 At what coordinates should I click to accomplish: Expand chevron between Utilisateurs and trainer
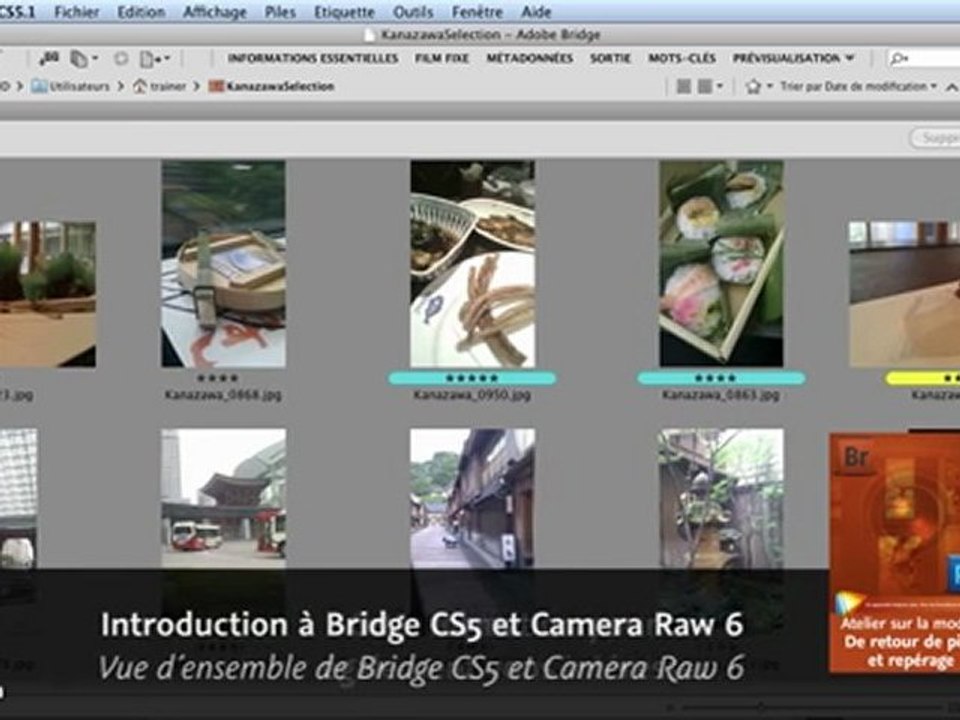click(x=121, y=86)
